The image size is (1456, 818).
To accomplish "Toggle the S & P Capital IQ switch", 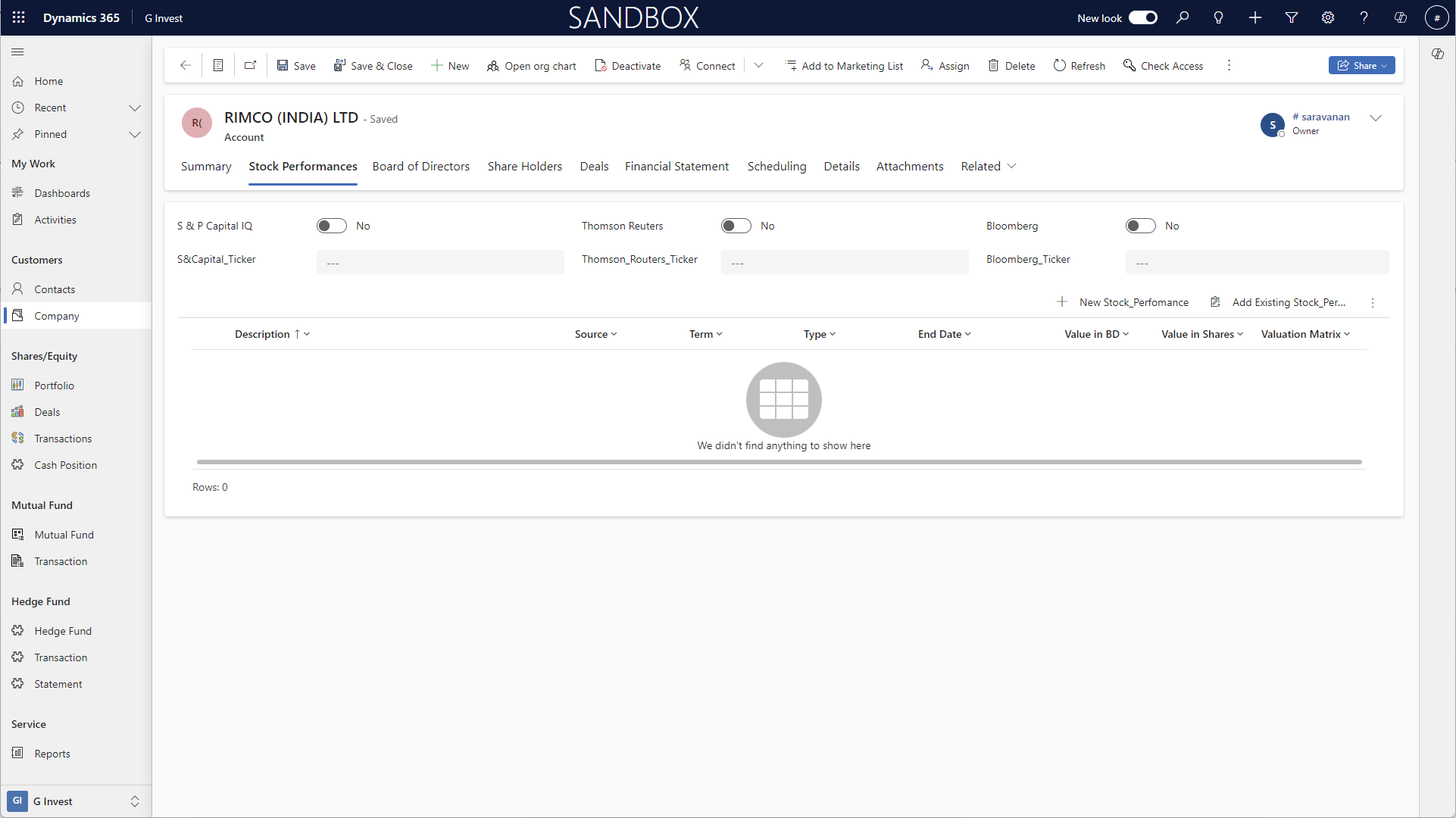I will [332, 226].
